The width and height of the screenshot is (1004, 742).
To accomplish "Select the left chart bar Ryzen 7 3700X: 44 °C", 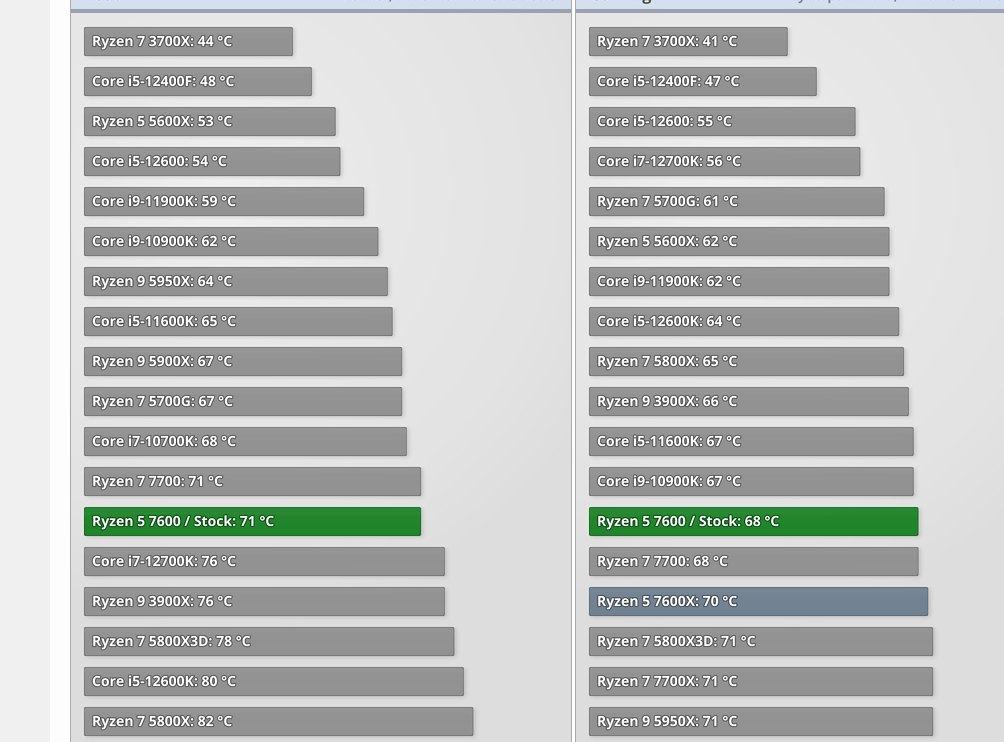I will (188, 41).
